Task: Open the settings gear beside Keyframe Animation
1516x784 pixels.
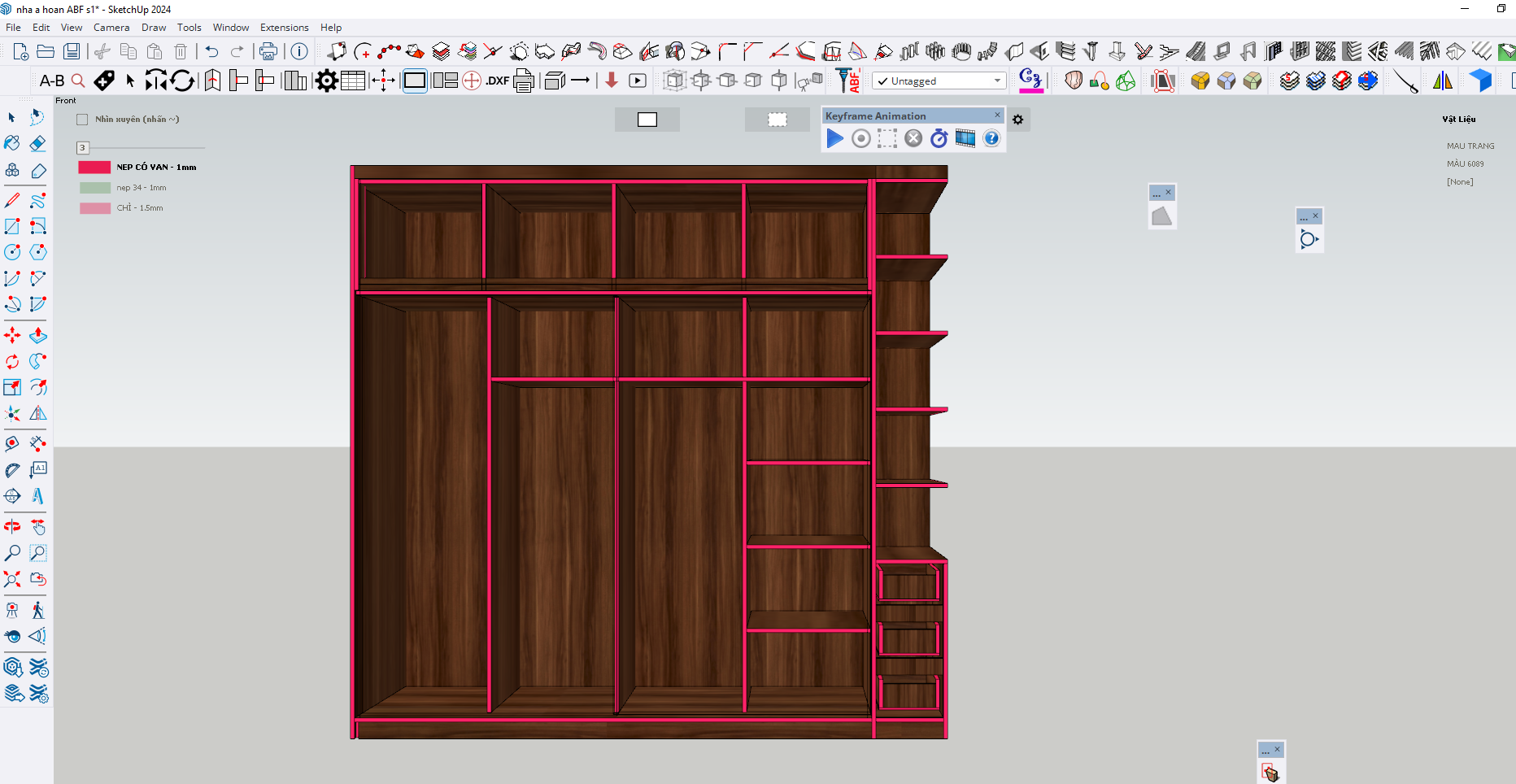Action: (1017, 120)
